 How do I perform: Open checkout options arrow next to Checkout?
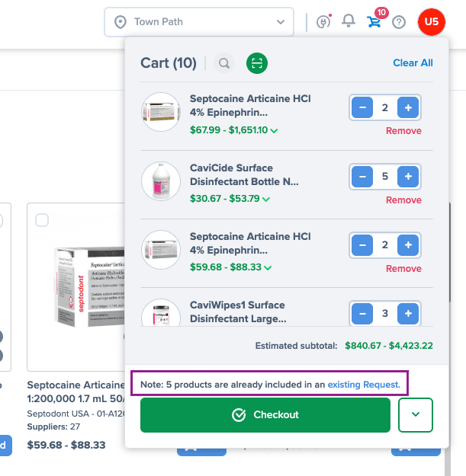tap(415, 415)
